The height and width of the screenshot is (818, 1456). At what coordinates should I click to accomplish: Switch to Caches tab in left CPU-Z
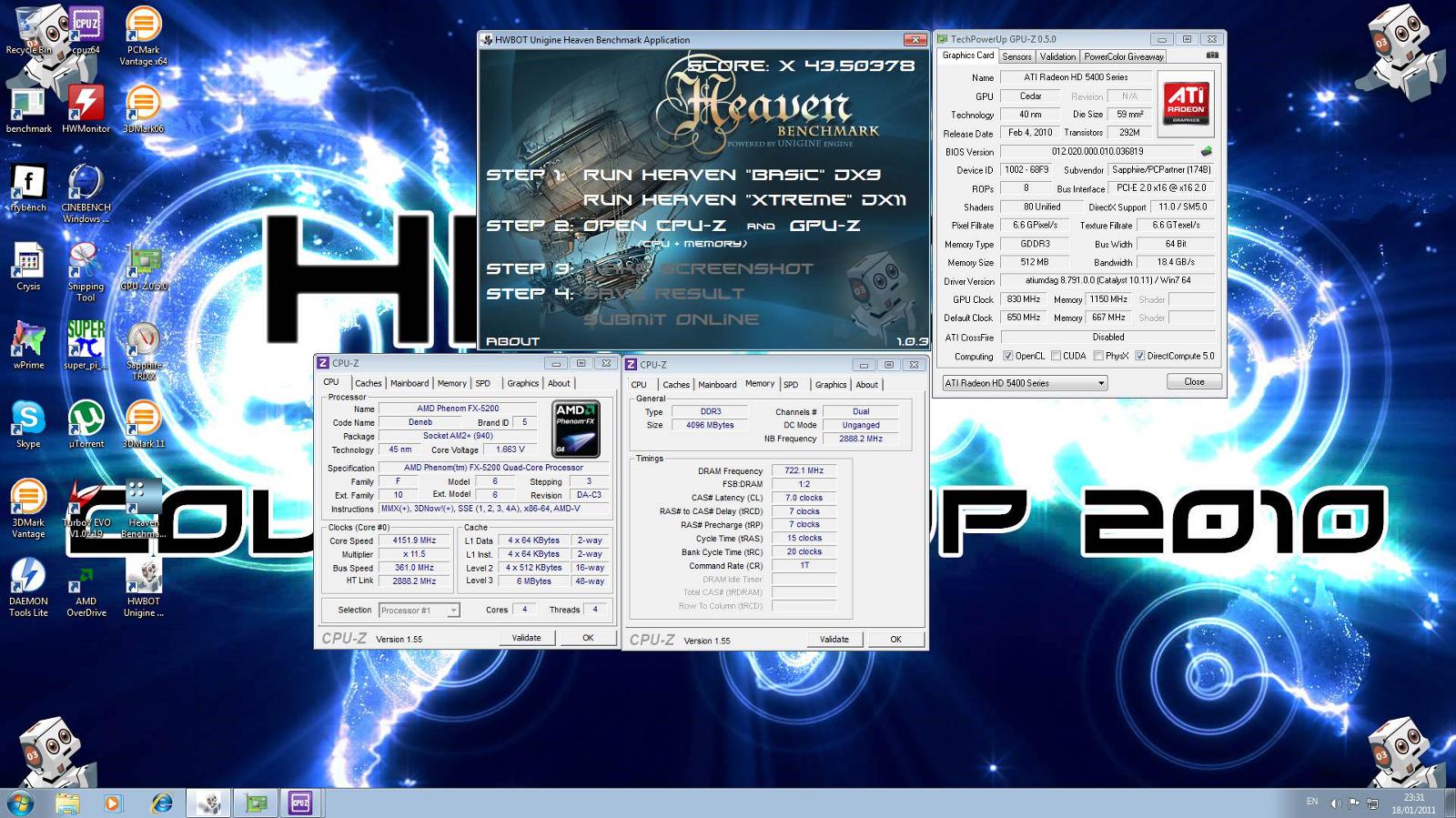[368, 383]
